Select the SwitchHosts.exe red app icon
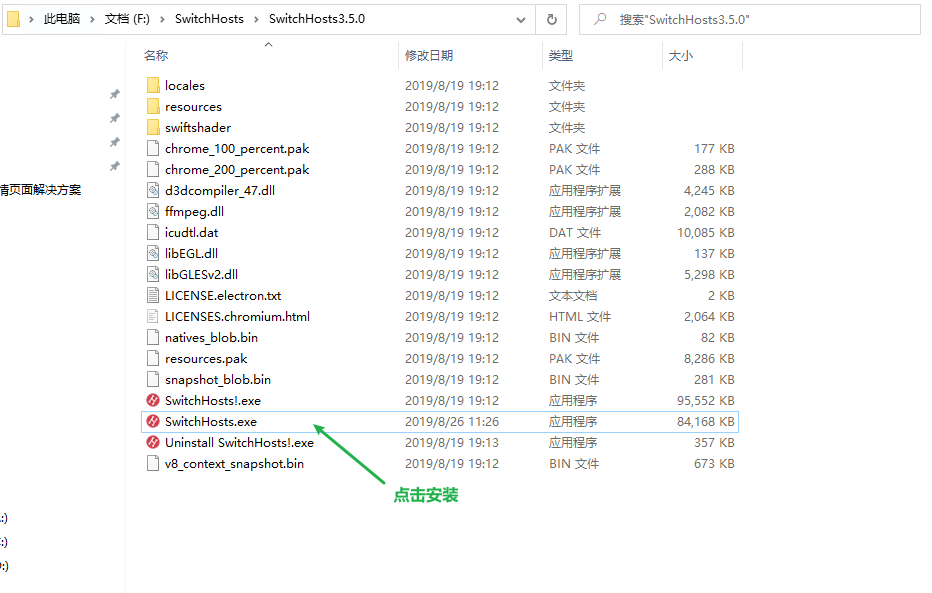The height and width of the screenshot is (593, 932). coord(153,421)
